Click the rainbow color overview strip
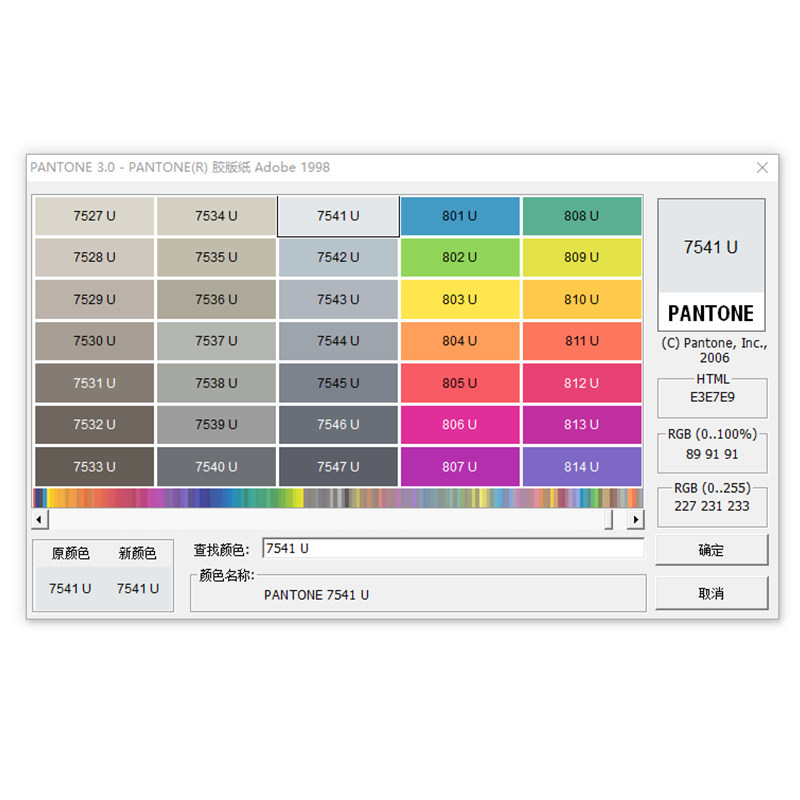 (x=338, y=498)
